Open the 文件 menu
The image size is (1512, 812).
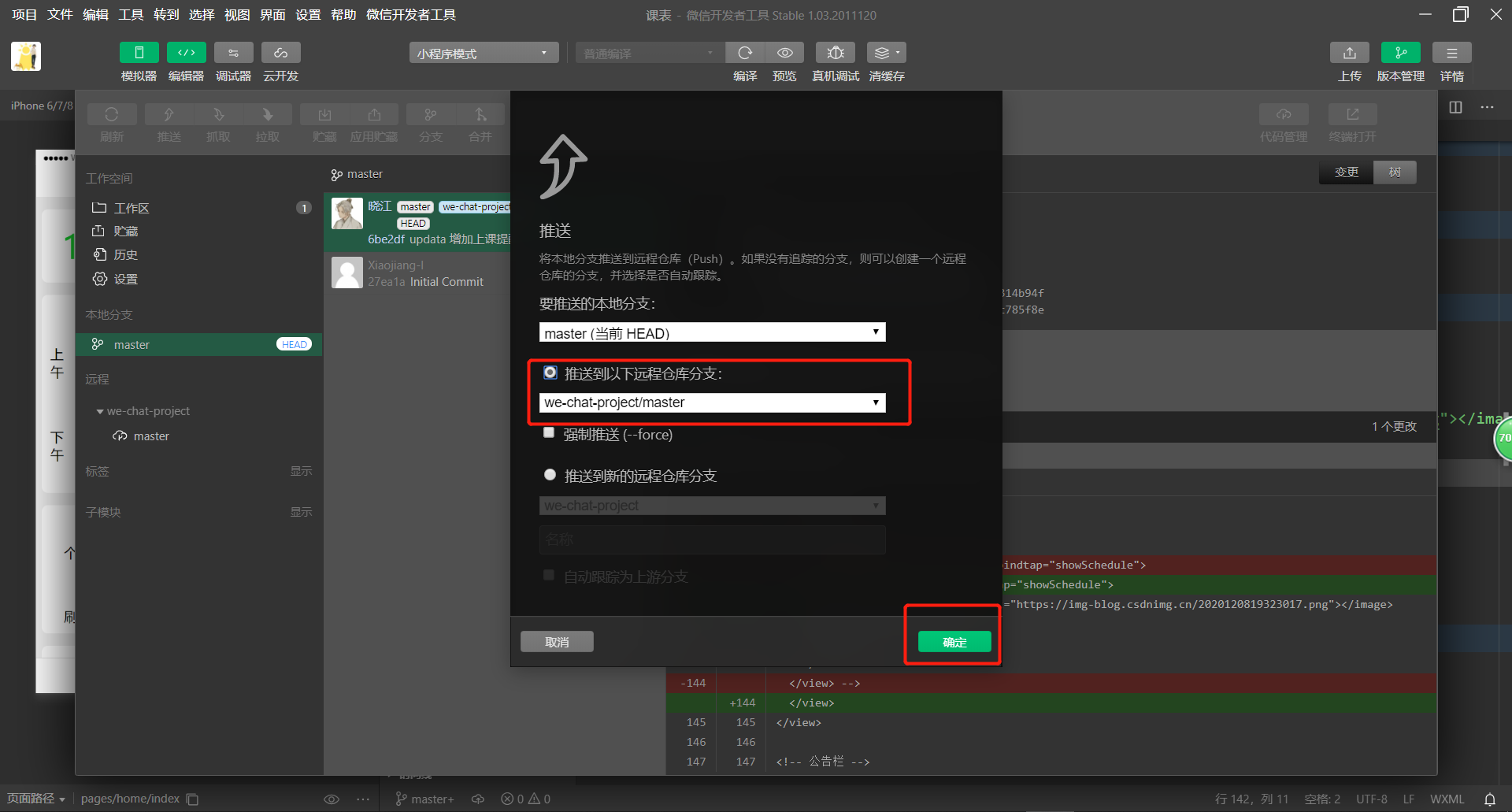pos(60,15)
